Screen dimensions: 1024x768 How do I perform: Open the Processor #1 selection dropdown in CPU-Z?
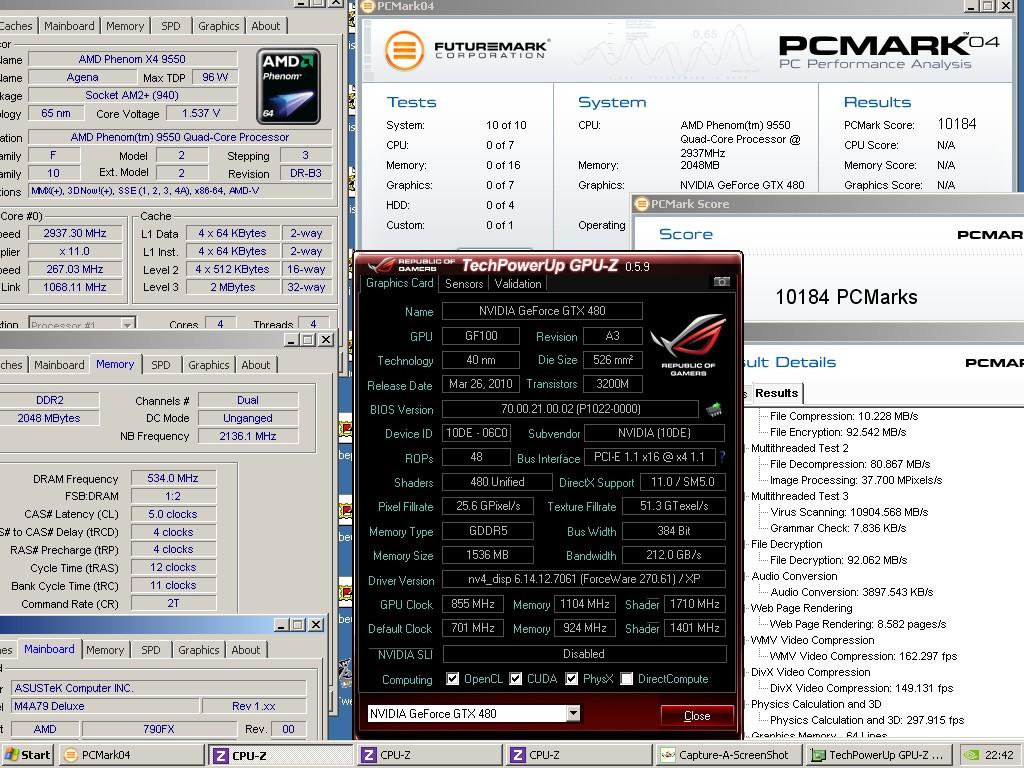click(128, 324)
